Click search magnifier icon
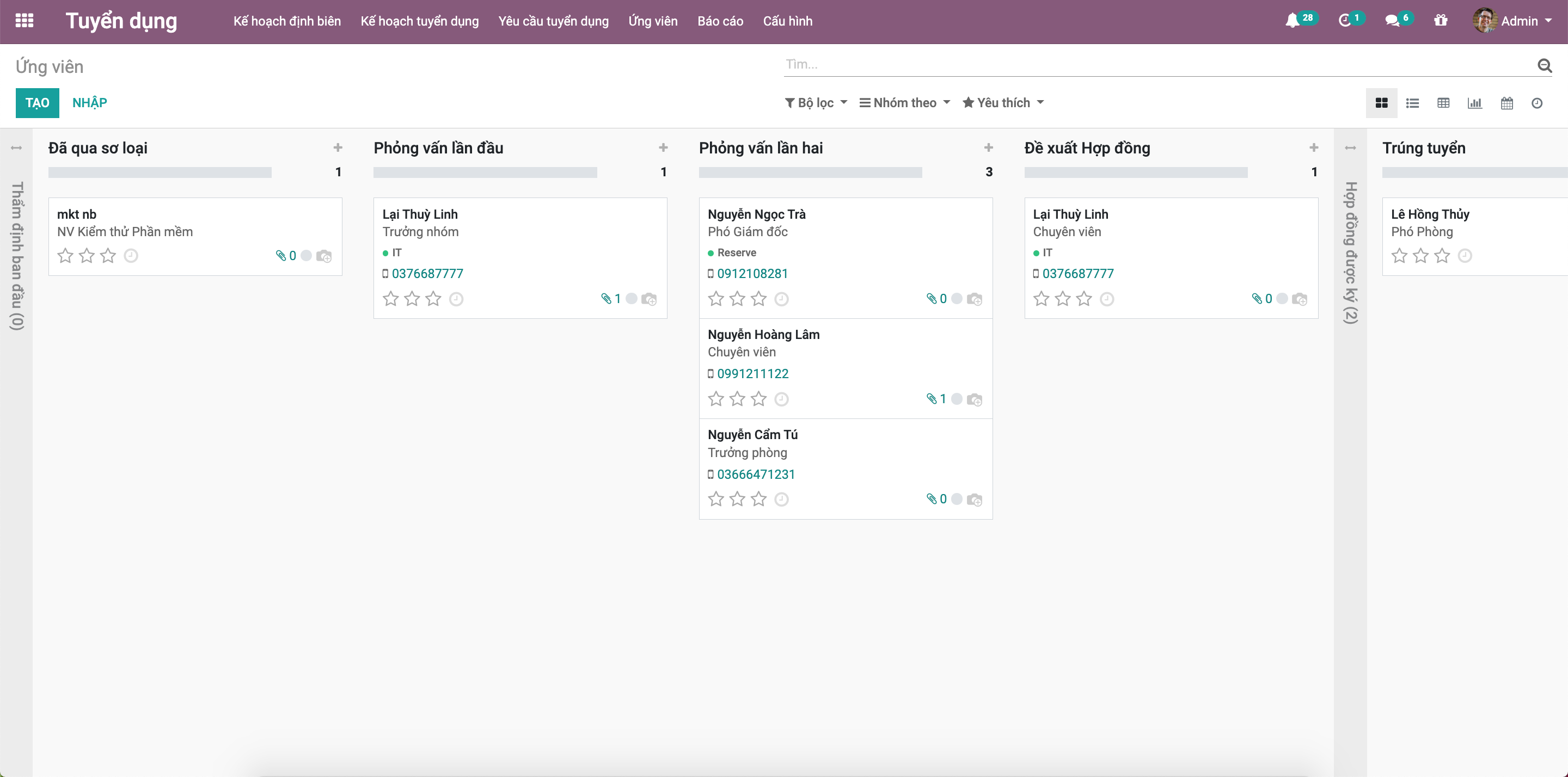 point(1544,65)
